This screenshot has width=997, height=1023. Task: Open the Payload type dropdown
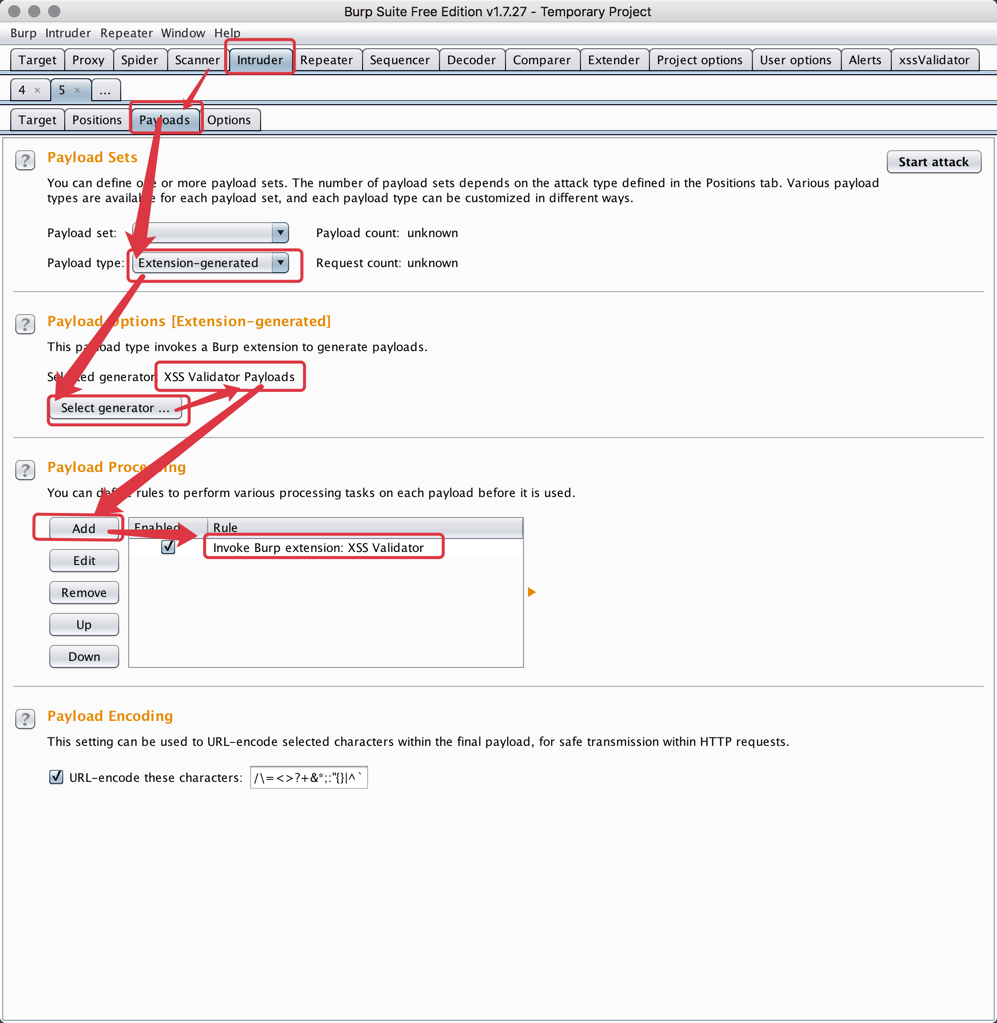tap(210, 262)
